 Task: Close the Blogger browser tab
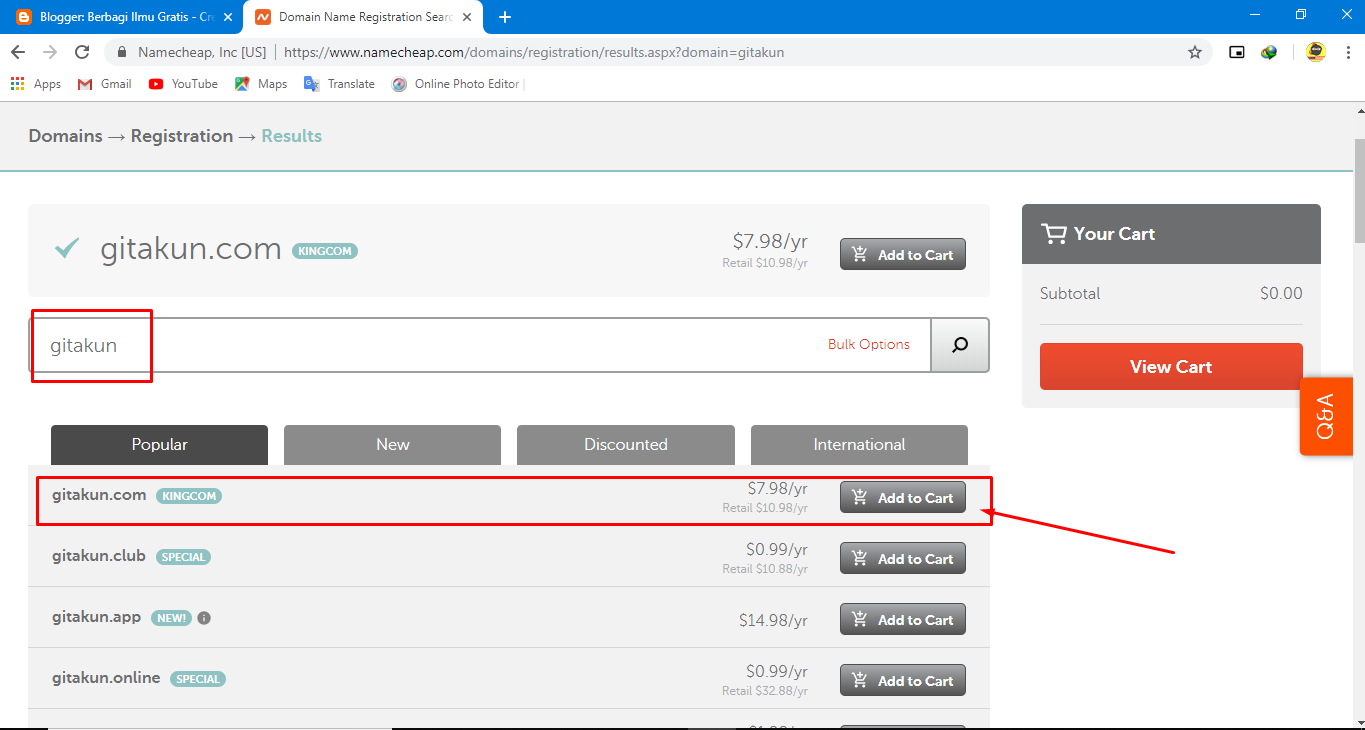point(227,17)
